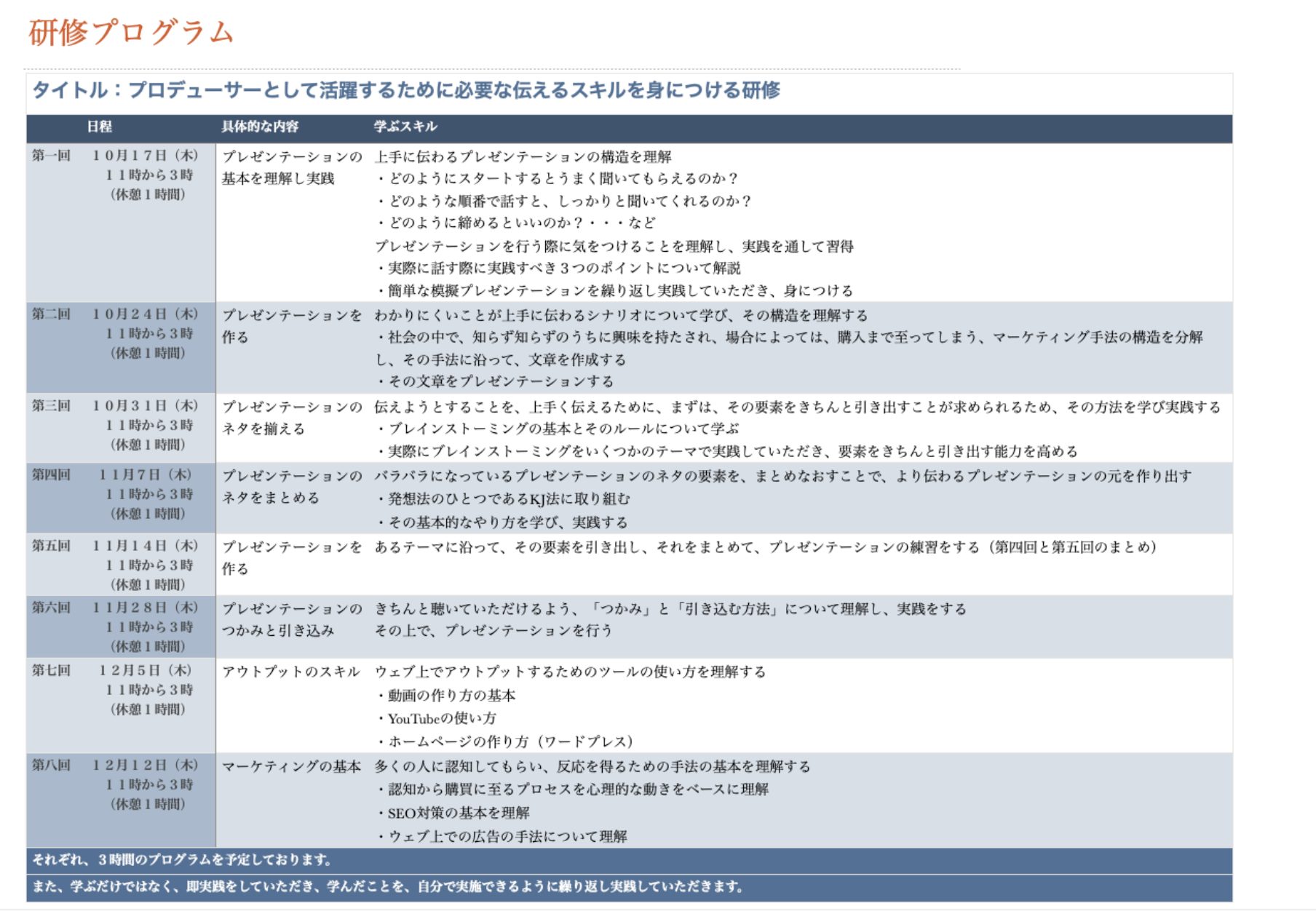Click わかりにくいことが上手に伝わるシナリオ line
Screen dimensions: 1316x911
coord(621,315)
